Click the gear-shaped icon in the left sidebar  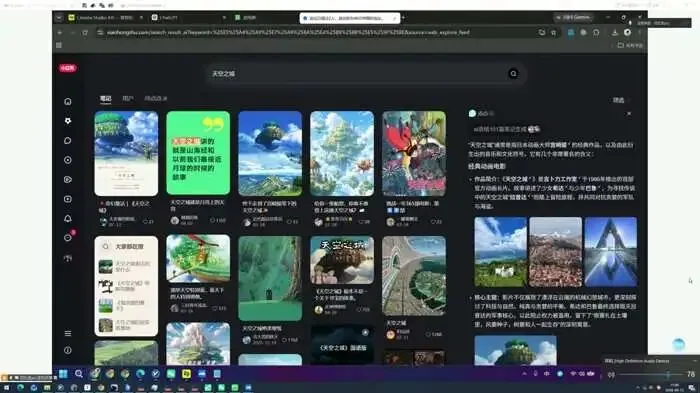[x=68, y=121]
